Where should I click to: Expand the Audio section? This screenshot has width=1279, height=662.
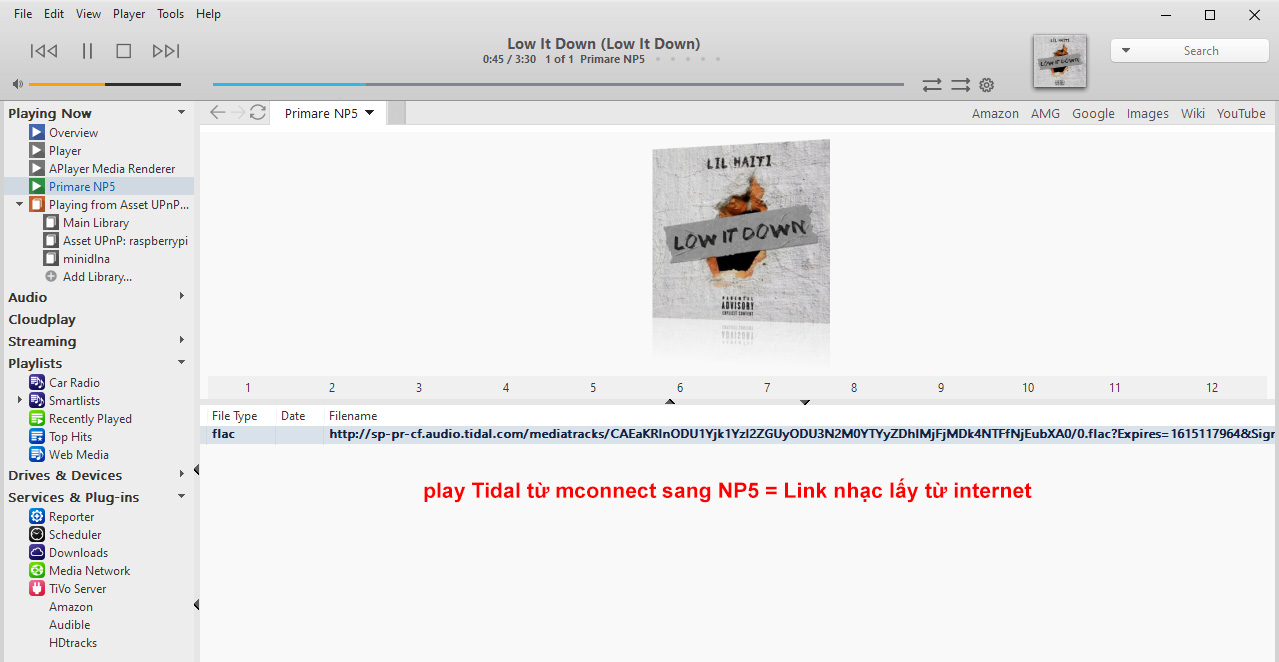point(181,296)
